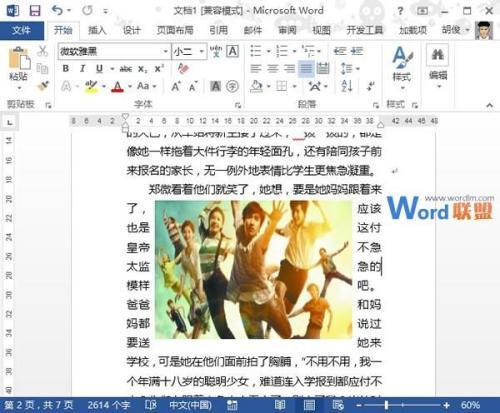Click the Grow Font icon
Screen dimensions: 500x413
pyautogui.click(x=176, y=86)
